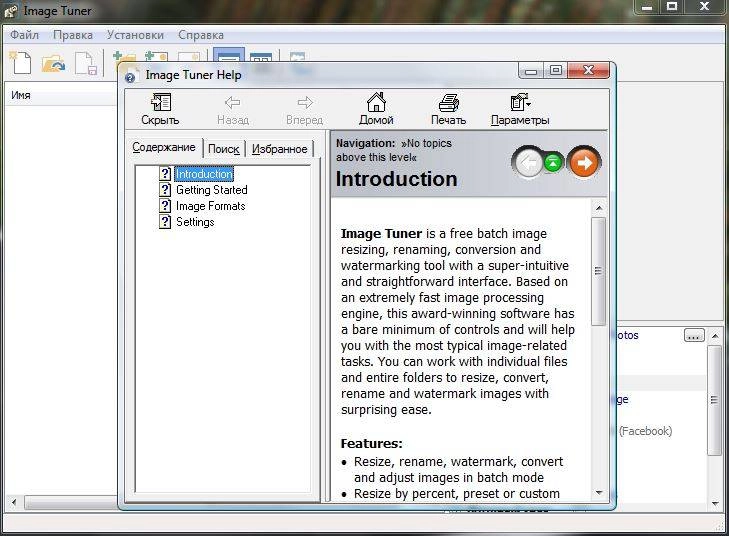Click the Save list icon in main toolbar
The image size is (729, 536).
pyautogui.click(x=86, y=64)
